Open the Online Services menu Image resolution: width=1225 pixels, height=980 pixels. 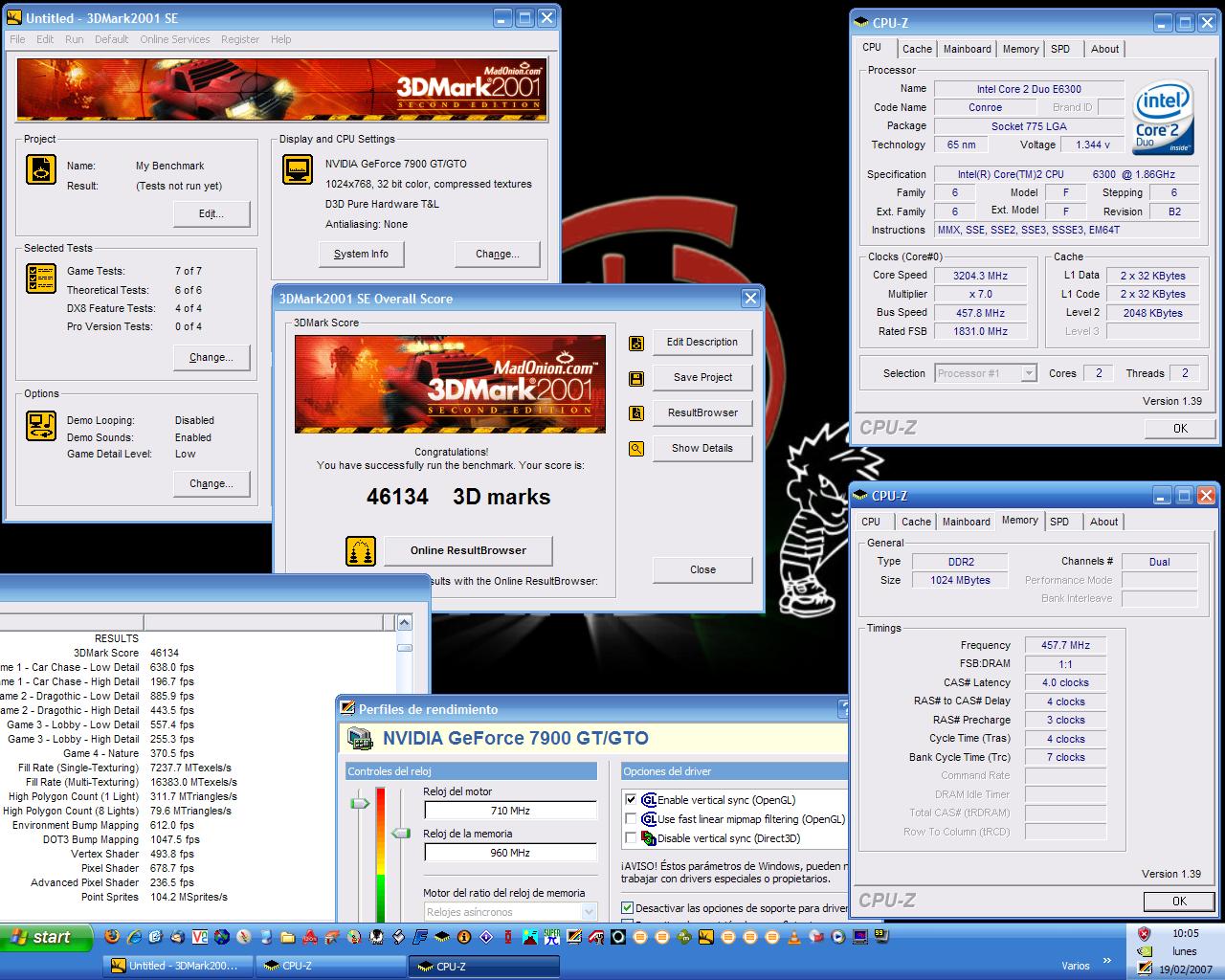(x=174, y=39)
